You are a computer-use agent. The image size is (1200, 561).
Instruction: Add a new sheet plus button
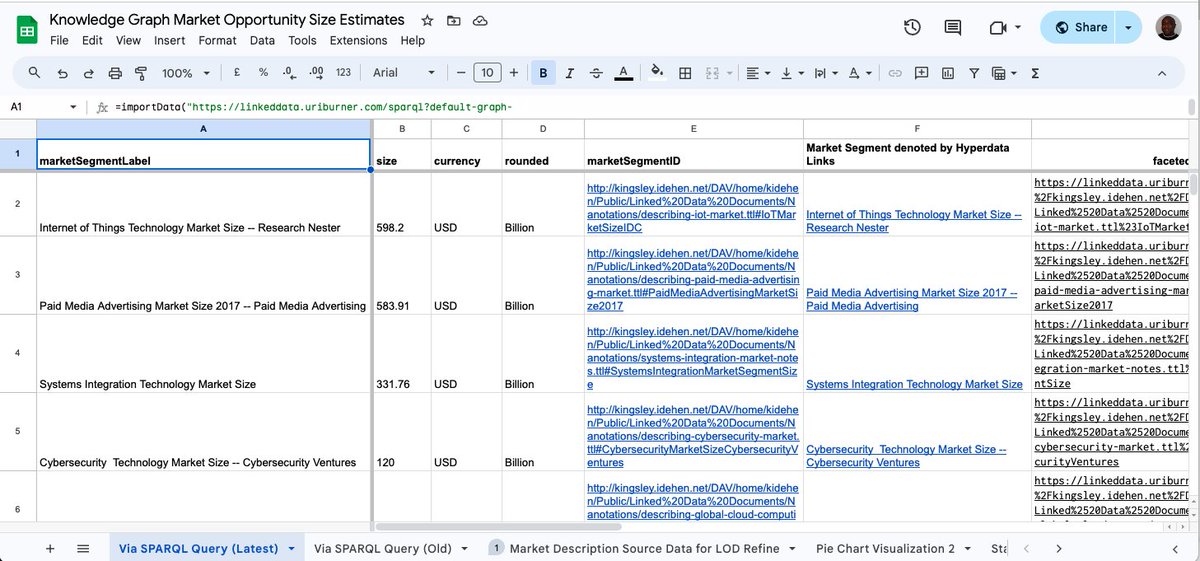point(50,548)
